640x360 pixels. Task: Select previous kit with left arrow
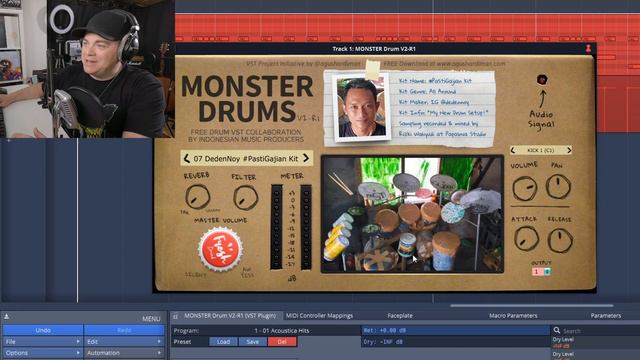[x=187, y=158]
